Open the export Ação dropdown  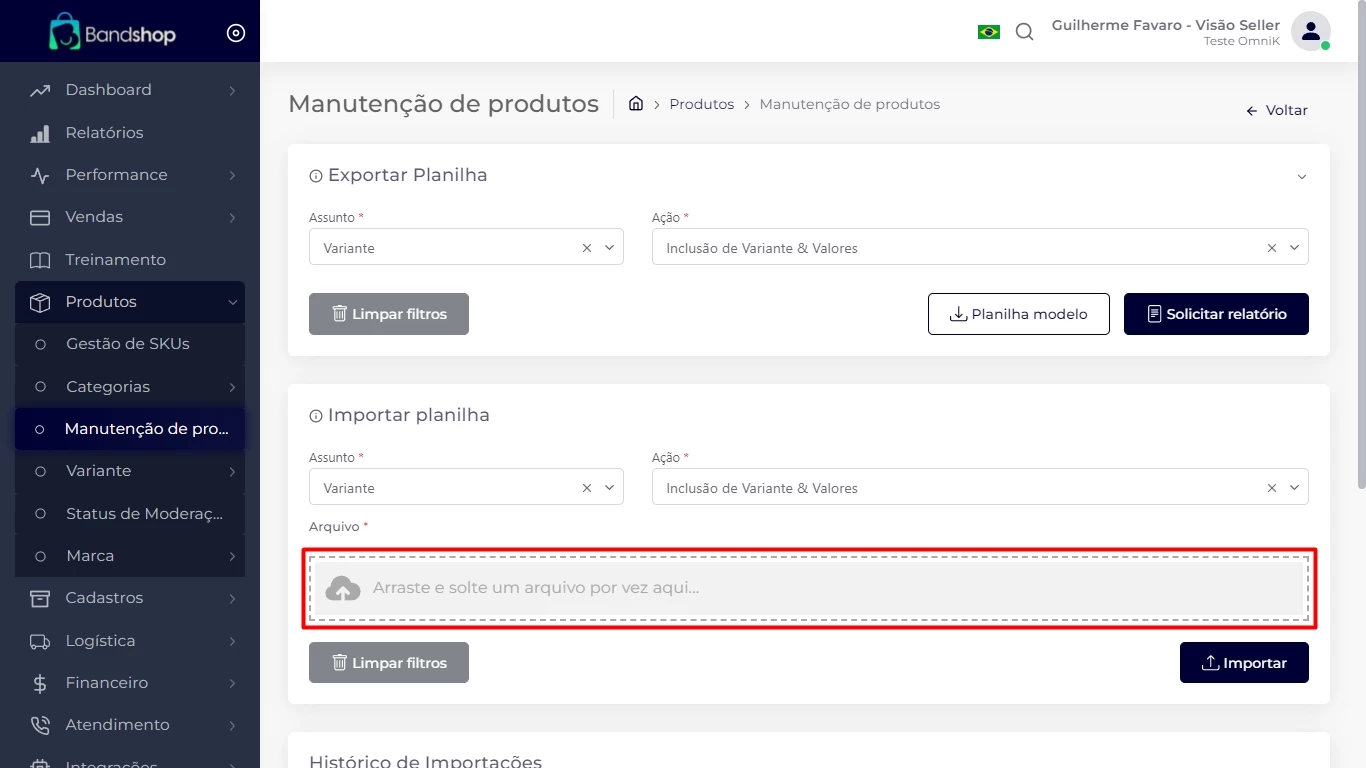[x=1295, y=248]
